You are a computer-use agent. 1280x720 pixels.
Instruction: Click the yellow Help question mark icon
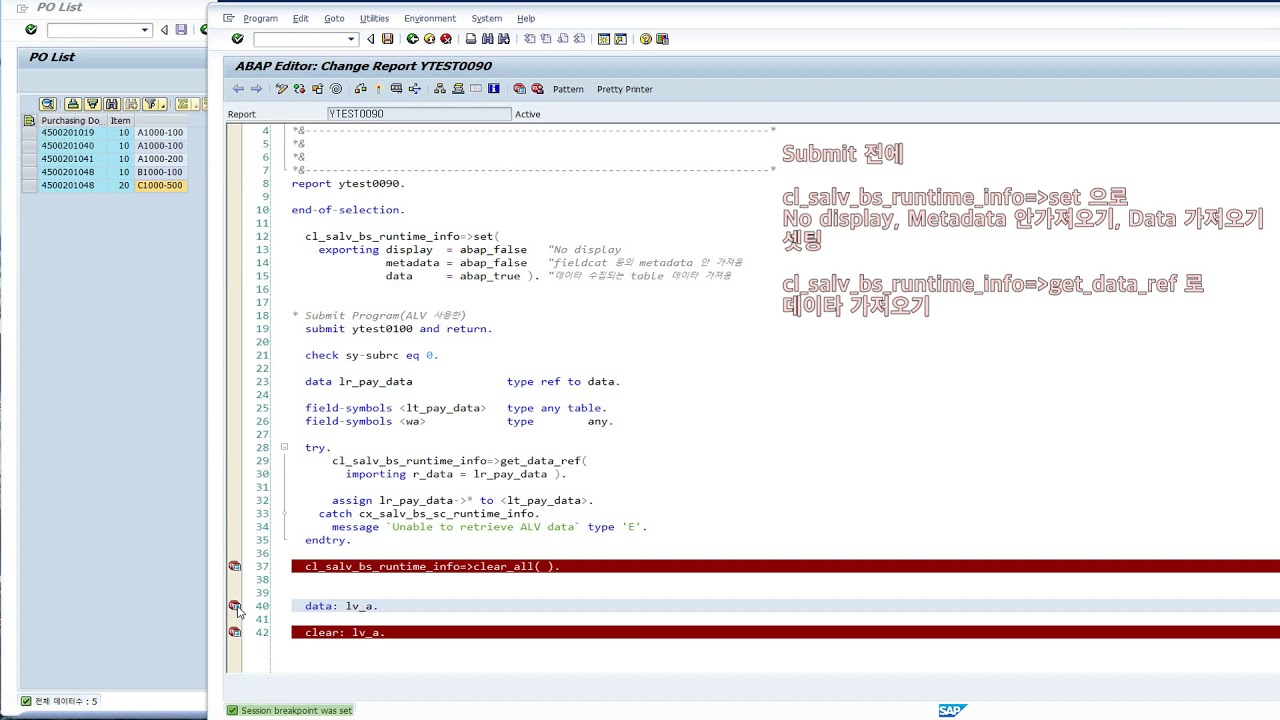[x=646, y=39]
